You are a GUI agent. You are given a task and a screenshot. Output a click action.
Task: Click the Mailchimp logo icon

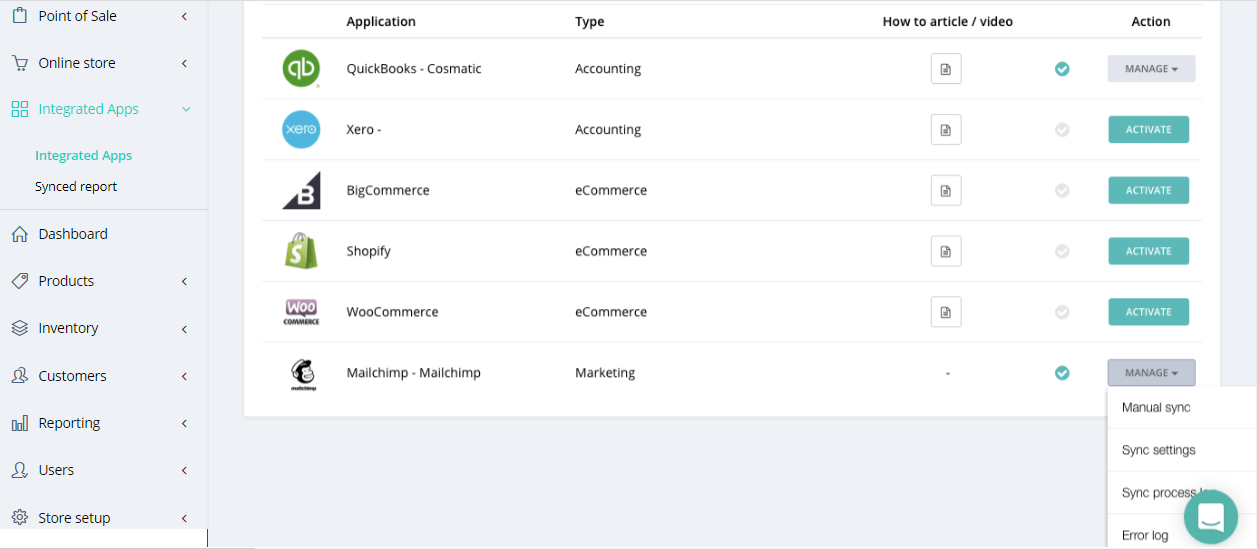pos(302,374)
